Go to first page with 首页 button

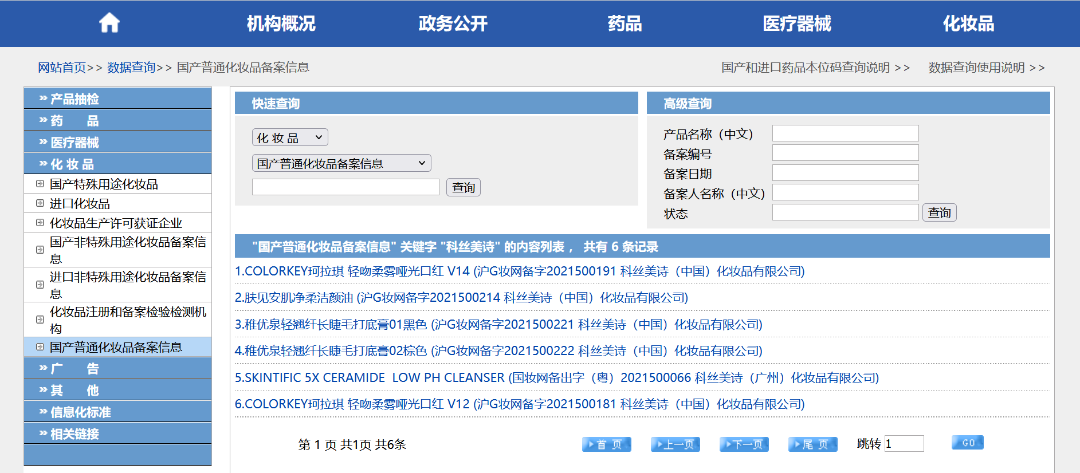pyautogui.click(x=607, y=444)
